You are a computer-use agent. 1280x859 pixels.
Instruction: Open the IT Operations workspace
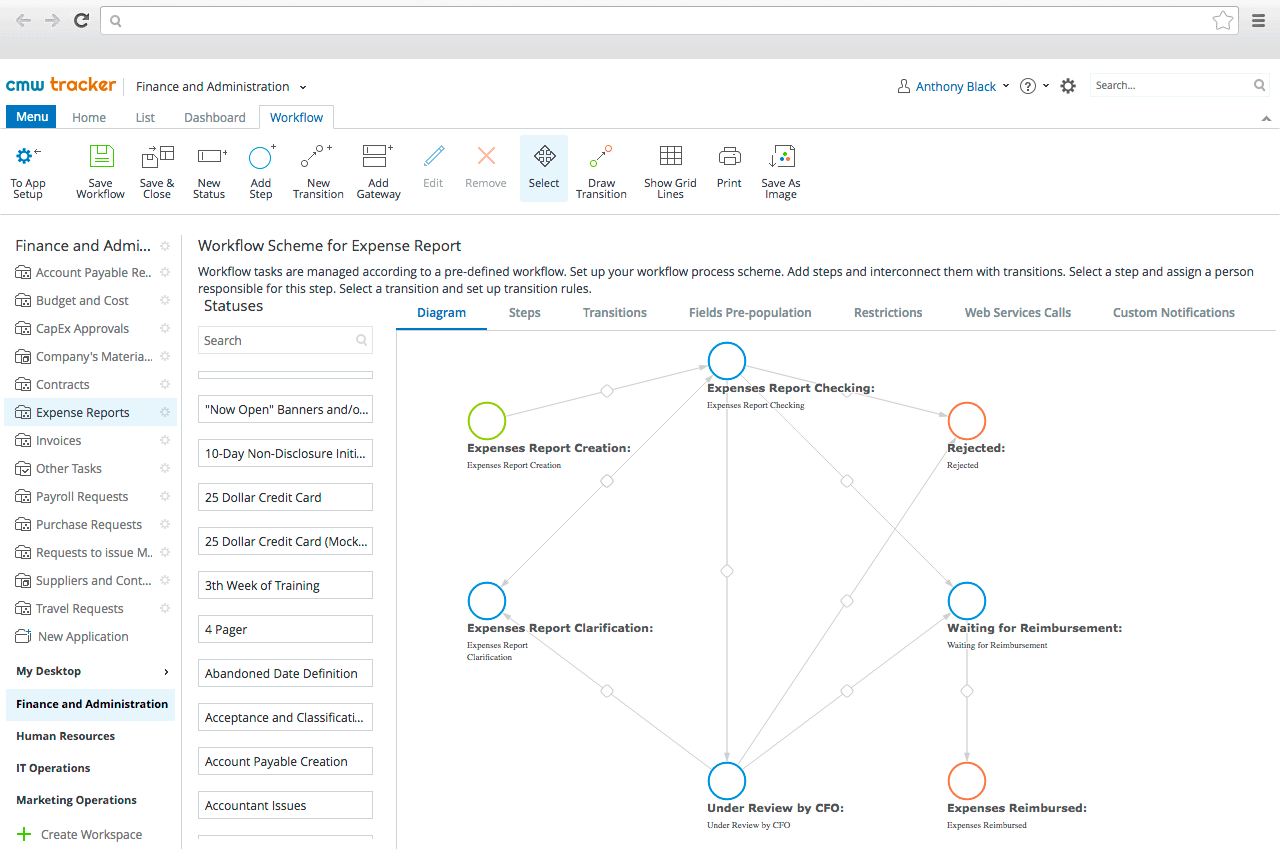[x=53, y=768]
